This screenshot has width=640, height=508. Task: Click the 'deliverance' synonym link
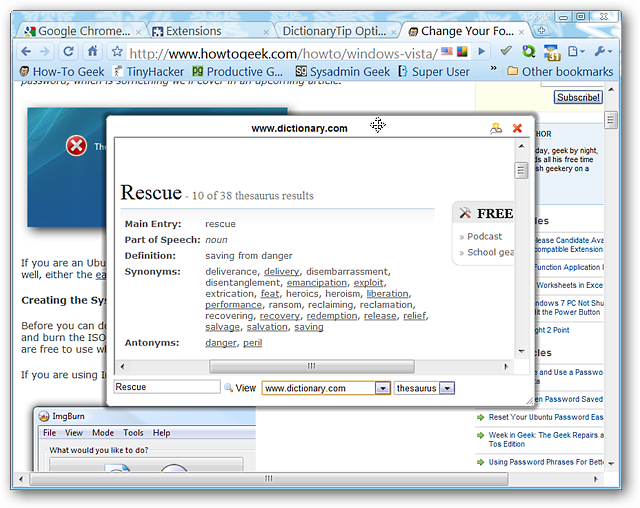pos(231,271)
